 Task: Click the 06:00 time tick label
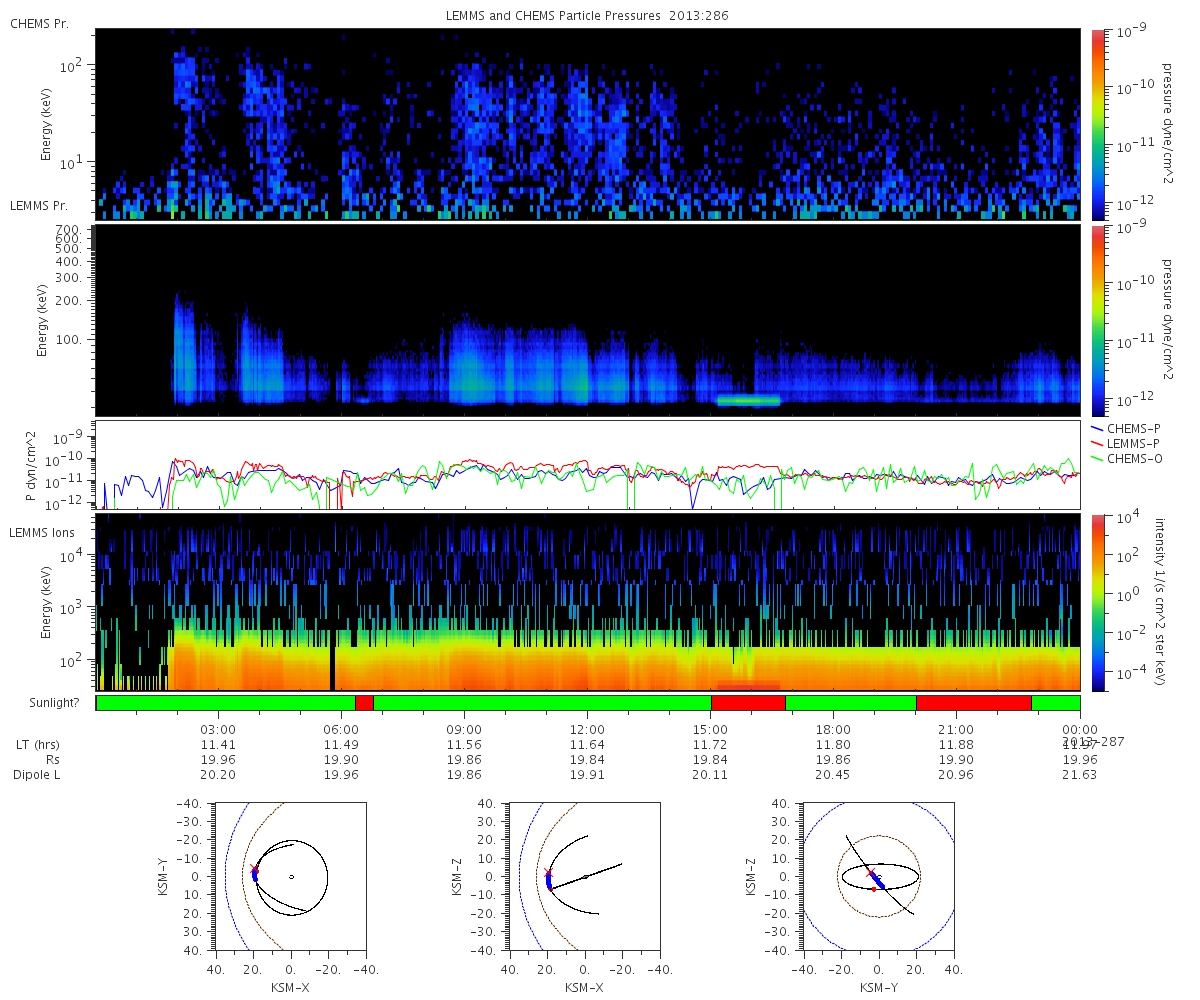[x=341, y=729]
